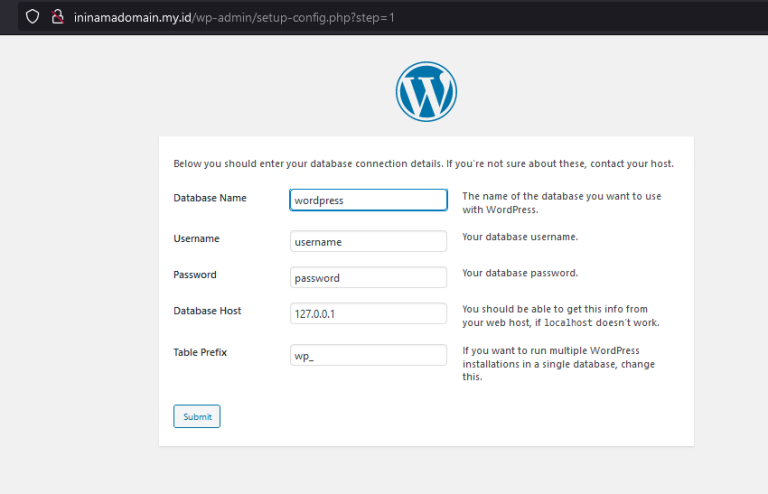Screen dimensions: 768x494
Task: Edit the Database Host field
Action: pos(368,314)
